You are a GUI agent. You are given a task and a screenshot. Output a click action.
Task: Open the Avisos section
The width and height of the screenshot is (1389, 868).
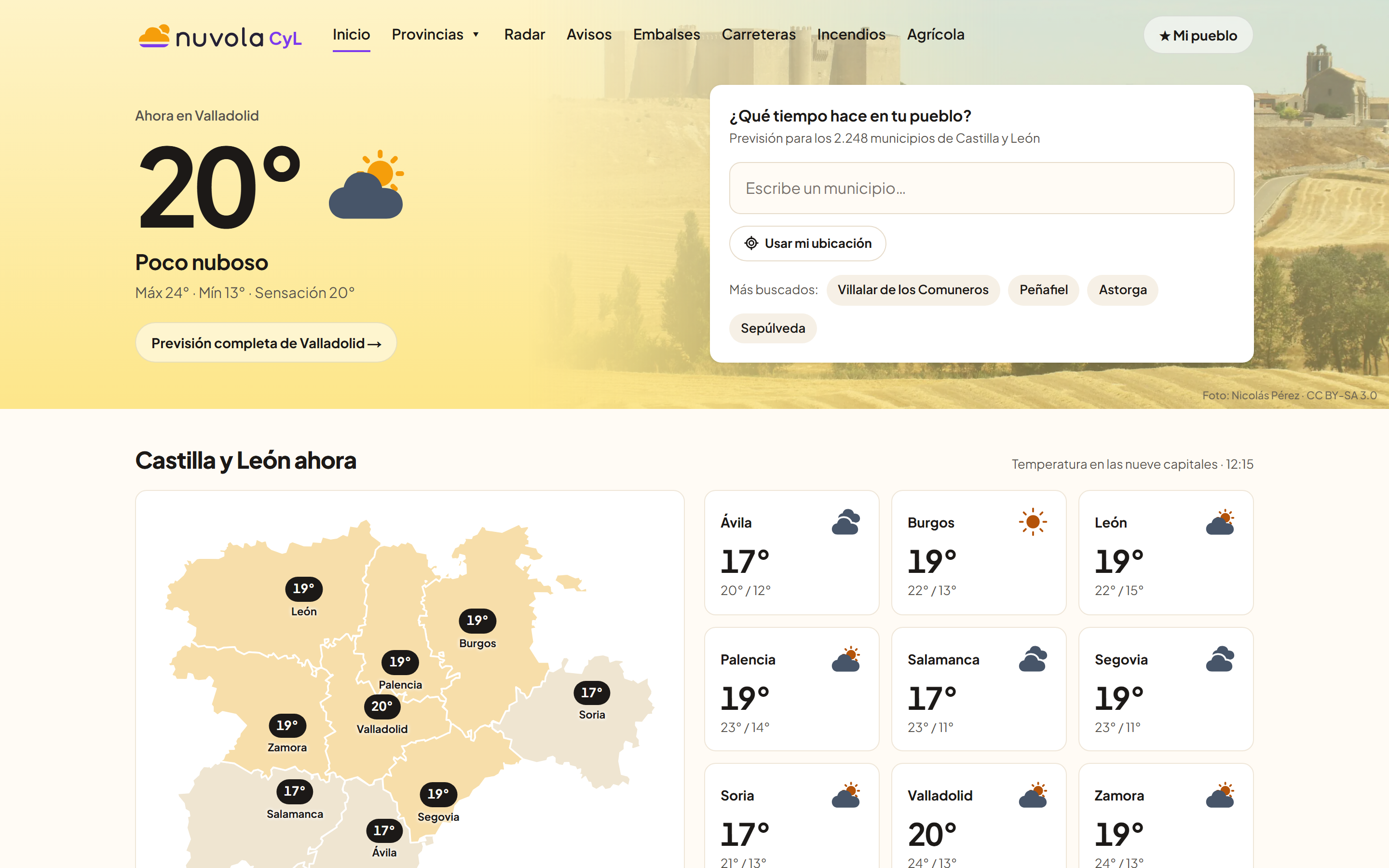[x=589, y=34]
